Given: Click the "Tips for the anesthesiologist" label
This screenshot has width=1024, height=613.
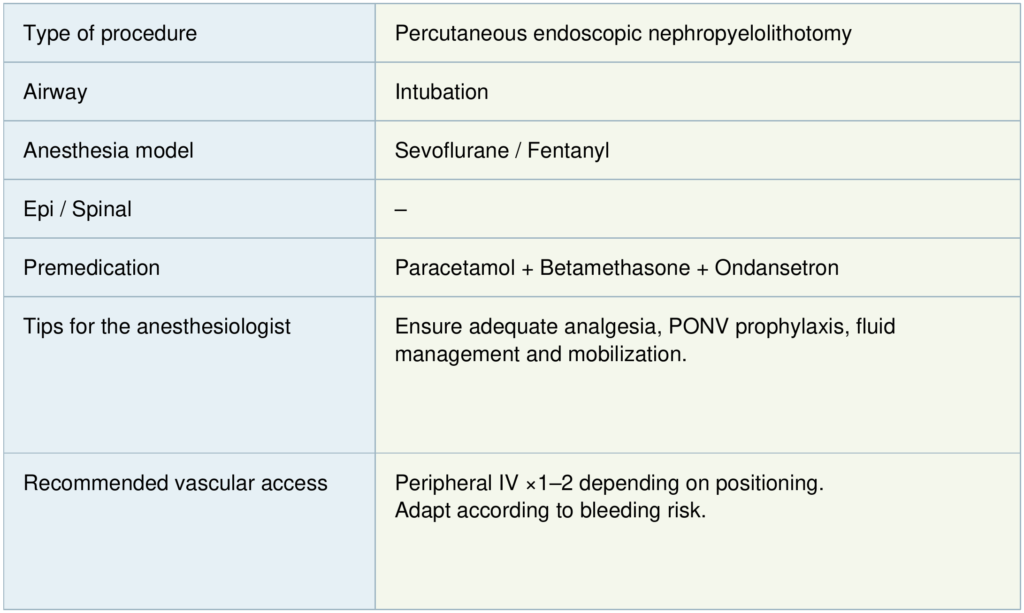Looking at the screenshot, I should click(x=157, y=327).
